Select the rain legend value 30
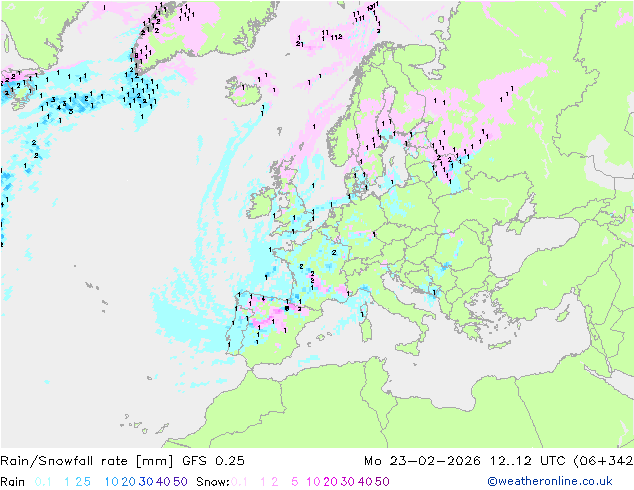 (146, 482)
